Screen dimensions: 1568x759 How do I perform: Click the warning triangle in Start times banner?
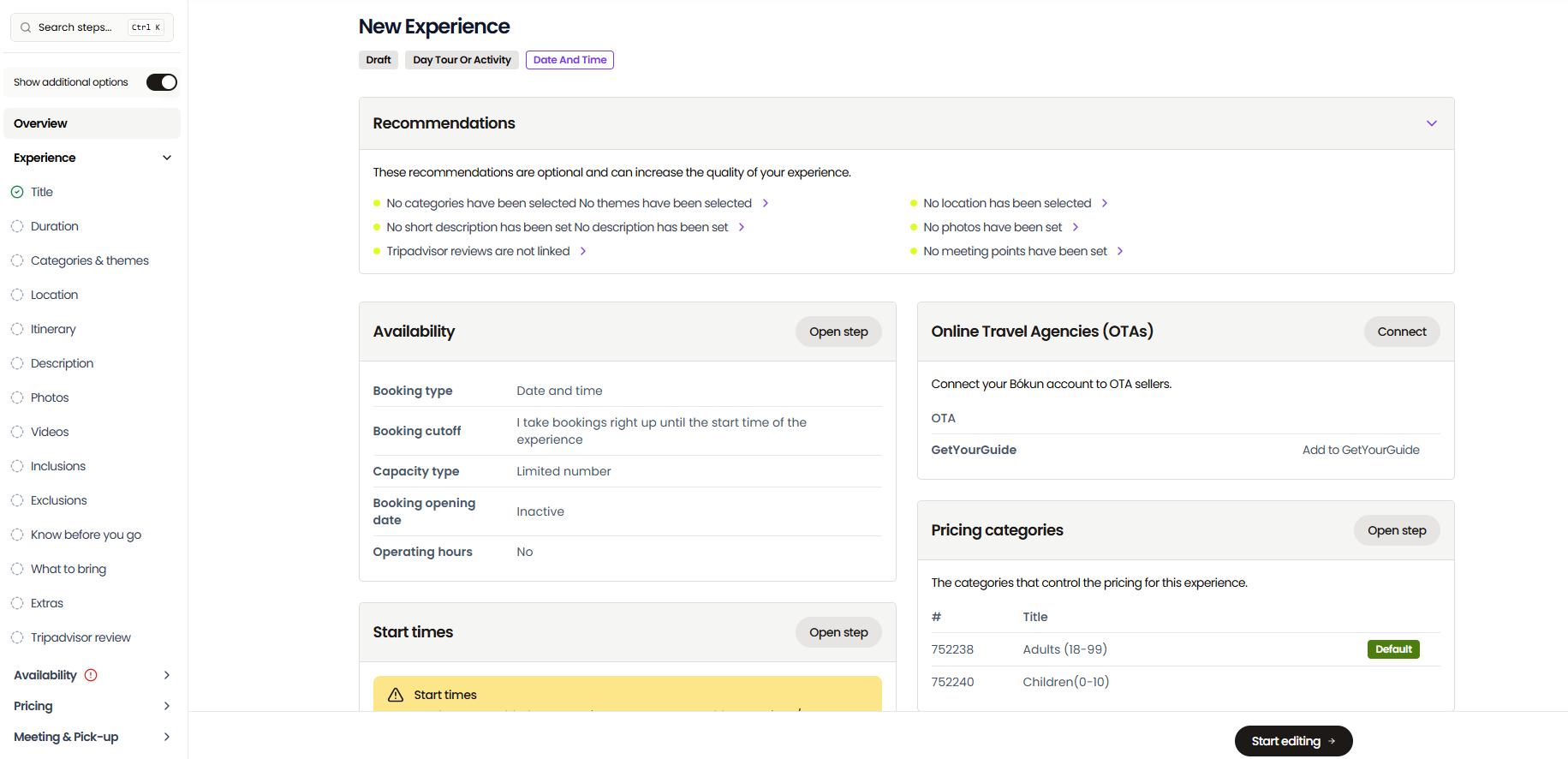pos(396,695)
